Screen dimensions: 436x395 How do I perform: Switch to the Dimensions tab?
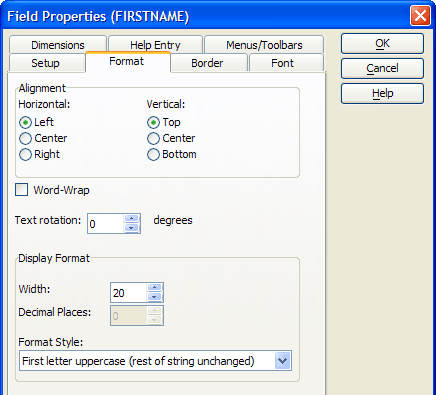click(x=58, y=45)
